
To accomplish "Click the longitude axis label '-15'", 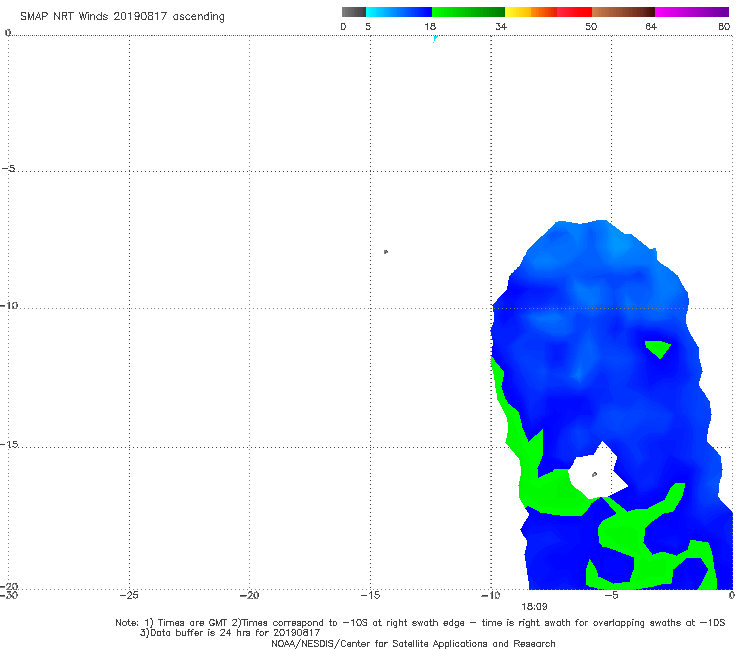I will click(370, 595).
